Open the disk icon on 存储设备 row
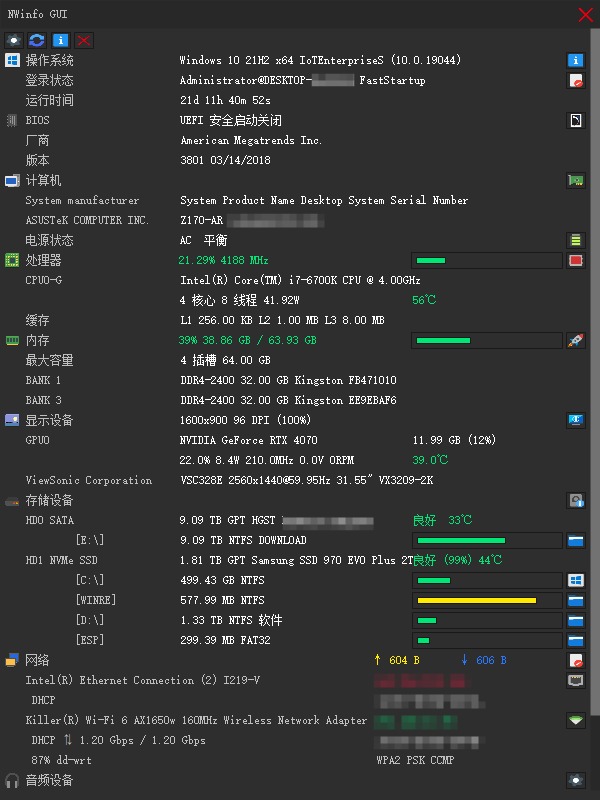 (x=575, y=500)
